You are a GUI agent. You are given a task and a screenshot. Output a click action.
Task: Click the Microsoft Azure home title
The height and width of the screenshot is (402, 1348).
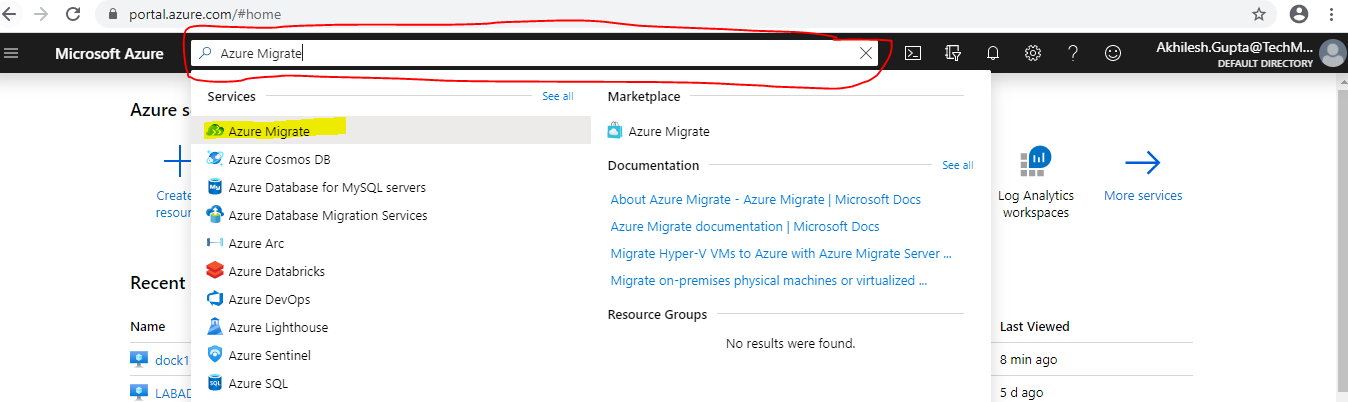[x=109, y=53]
